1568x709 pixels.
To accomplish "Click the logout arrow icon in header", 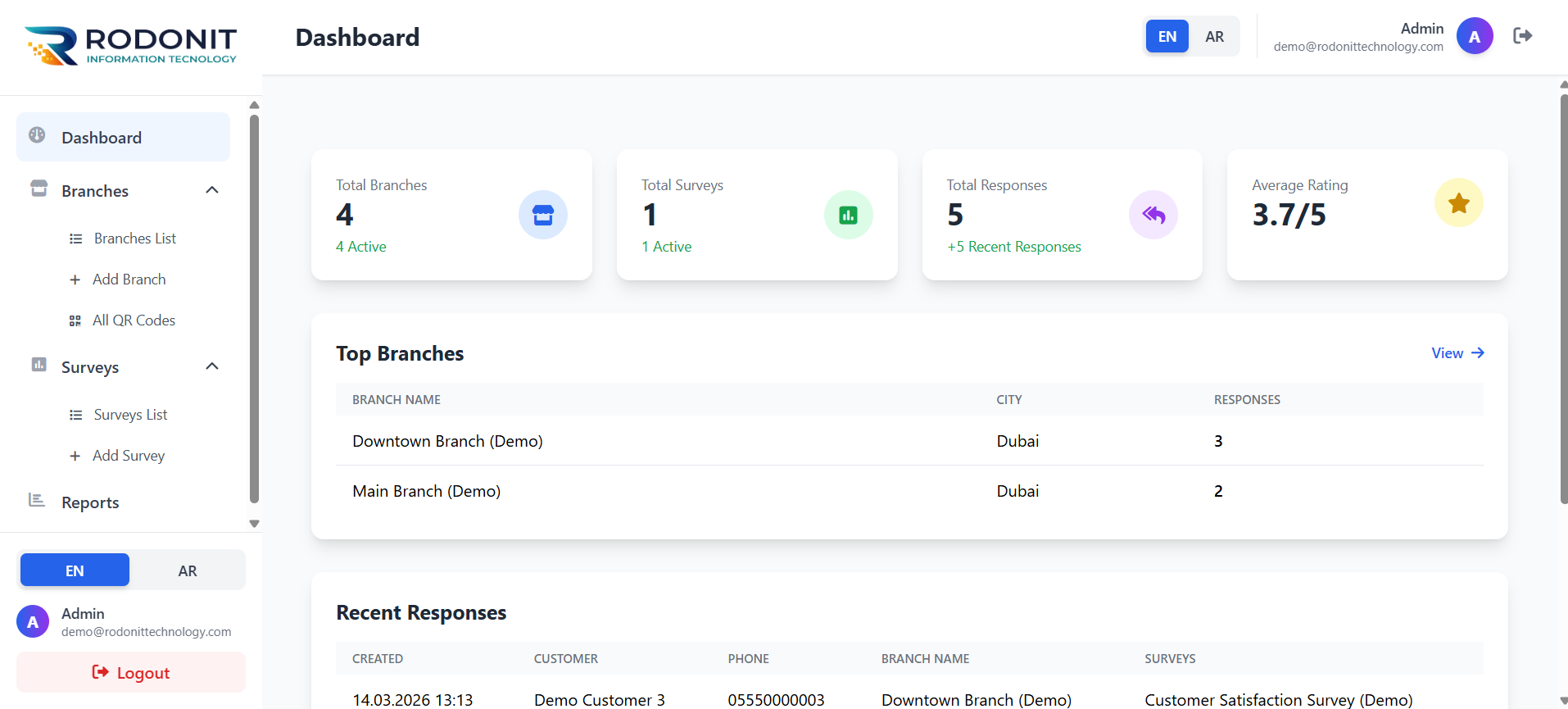I will [1522, 36].
